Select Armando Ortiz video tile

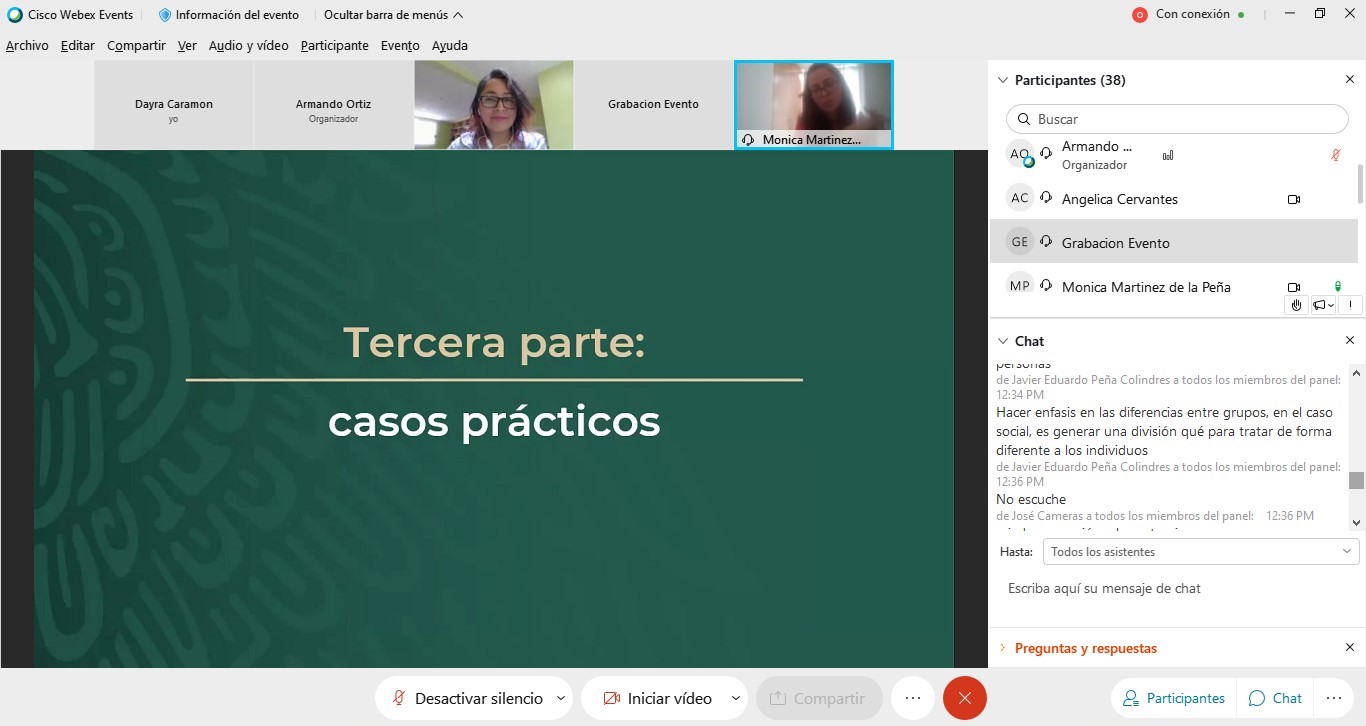tap(334, 105)
